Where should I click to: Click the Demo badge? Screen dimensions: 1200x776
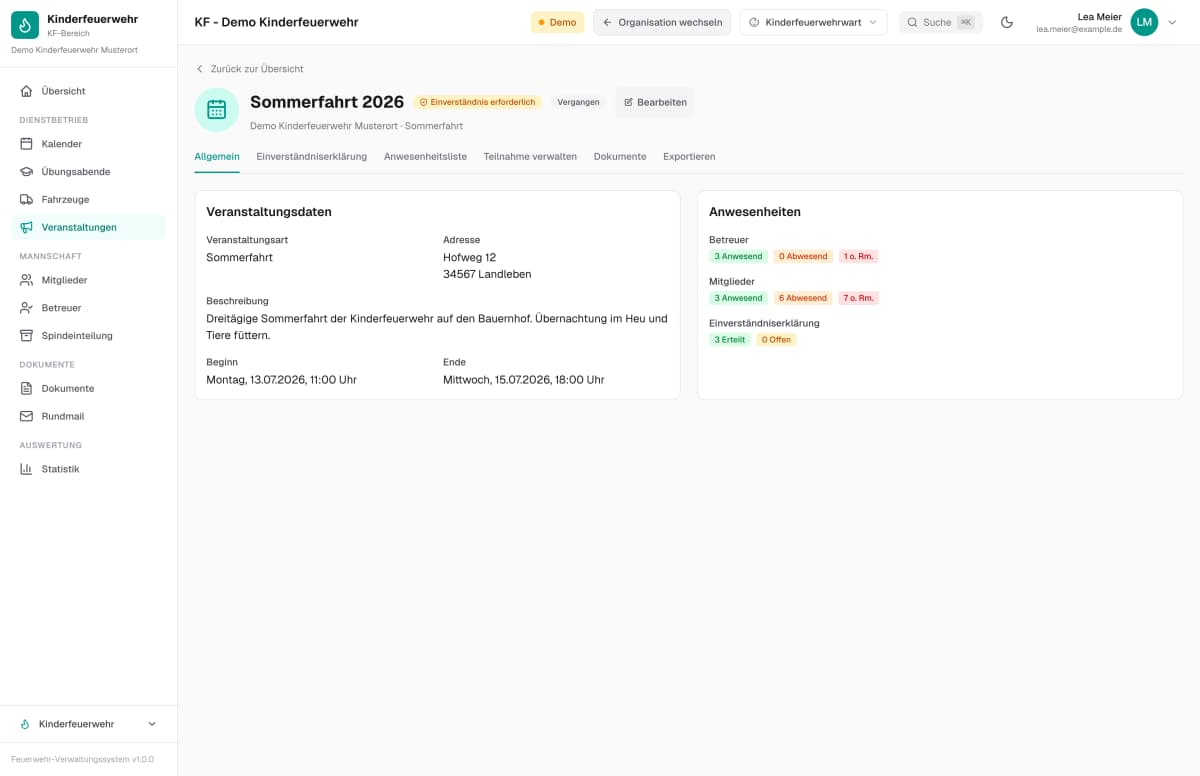pyautogui.click(x=557, y=22)
